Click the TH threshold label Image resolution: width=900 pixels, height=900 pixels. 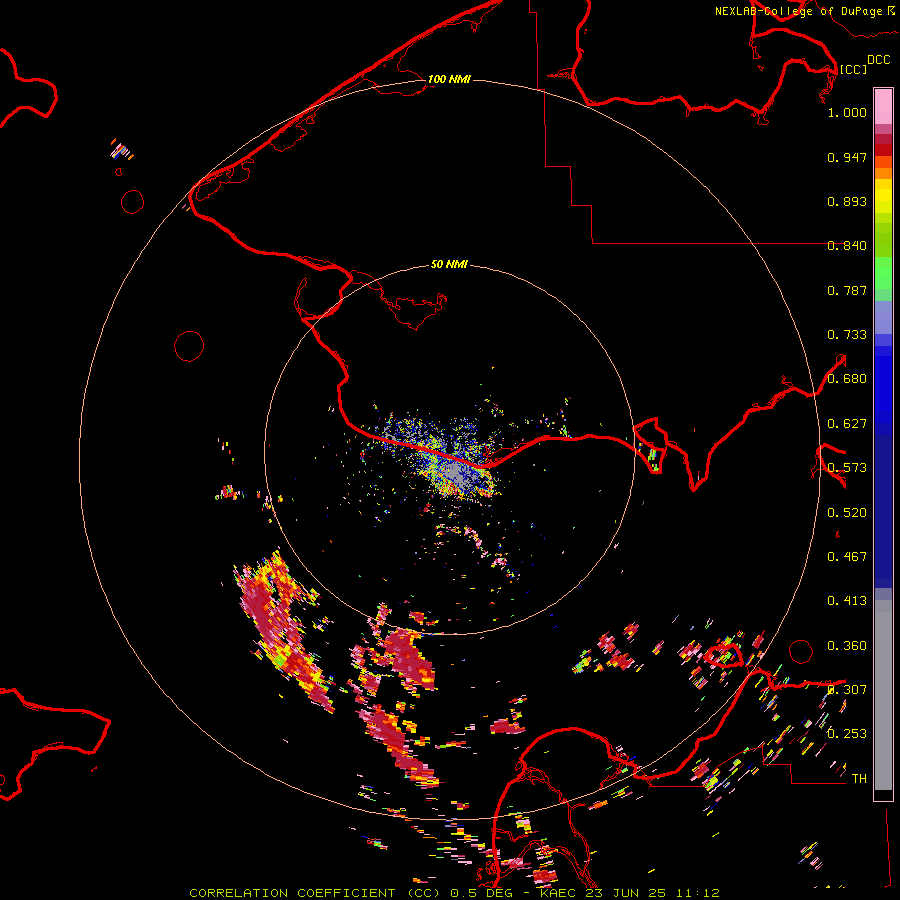coord(859,779)
